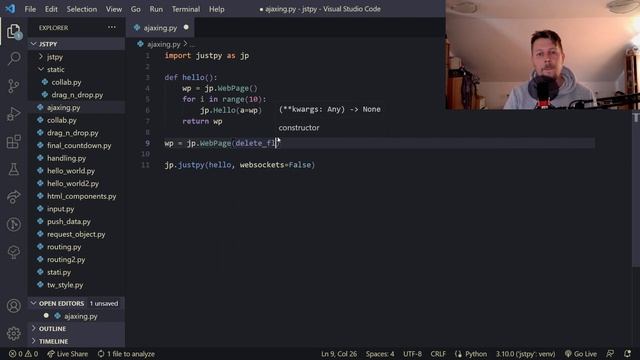Select ajaxing.py in the file tree

(76, 107)
